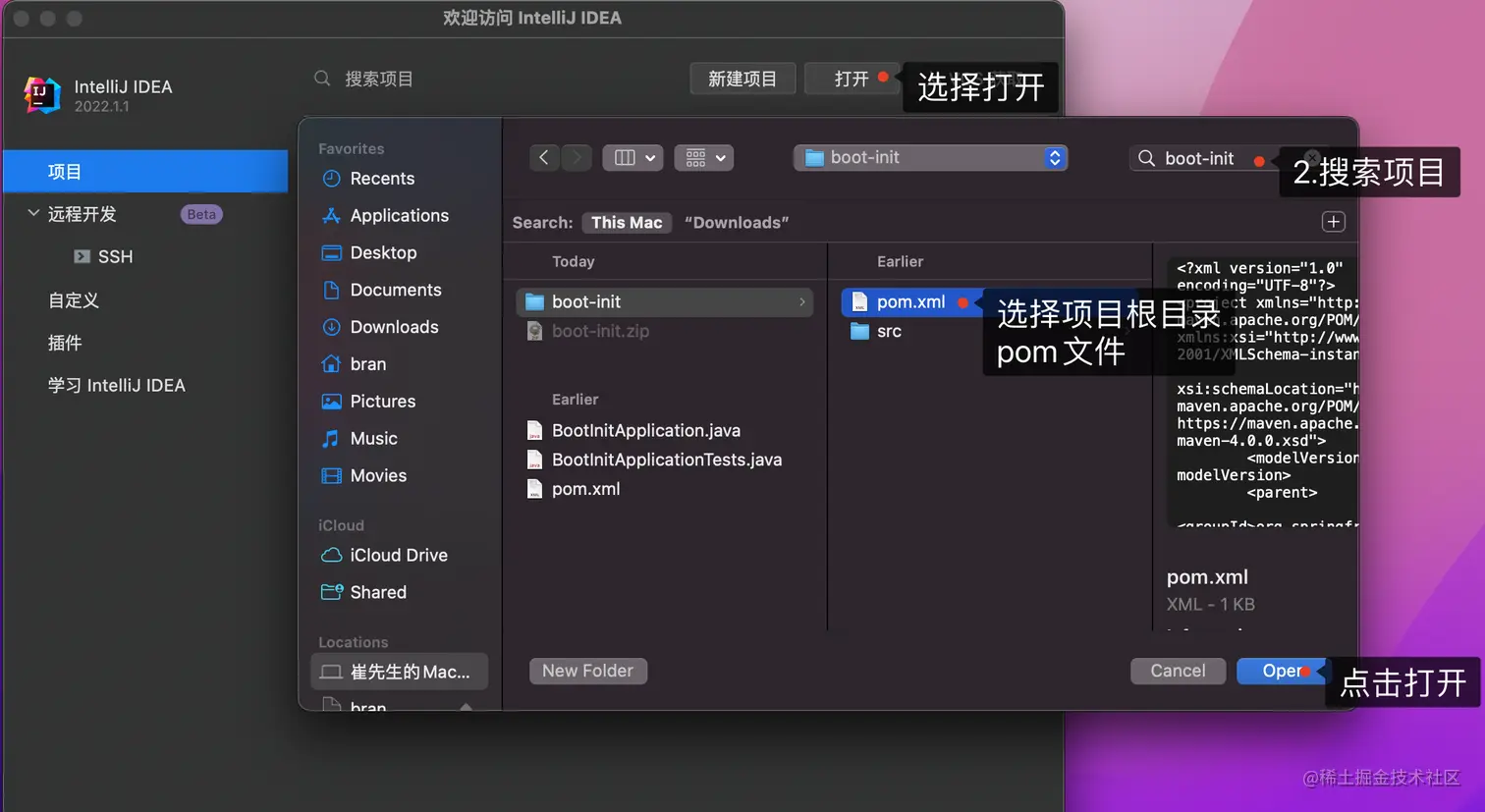The width and height of the screenshot is (1485, 812).
Task: Collapse the 远程开发 tree section
Action: coord(33,213)
